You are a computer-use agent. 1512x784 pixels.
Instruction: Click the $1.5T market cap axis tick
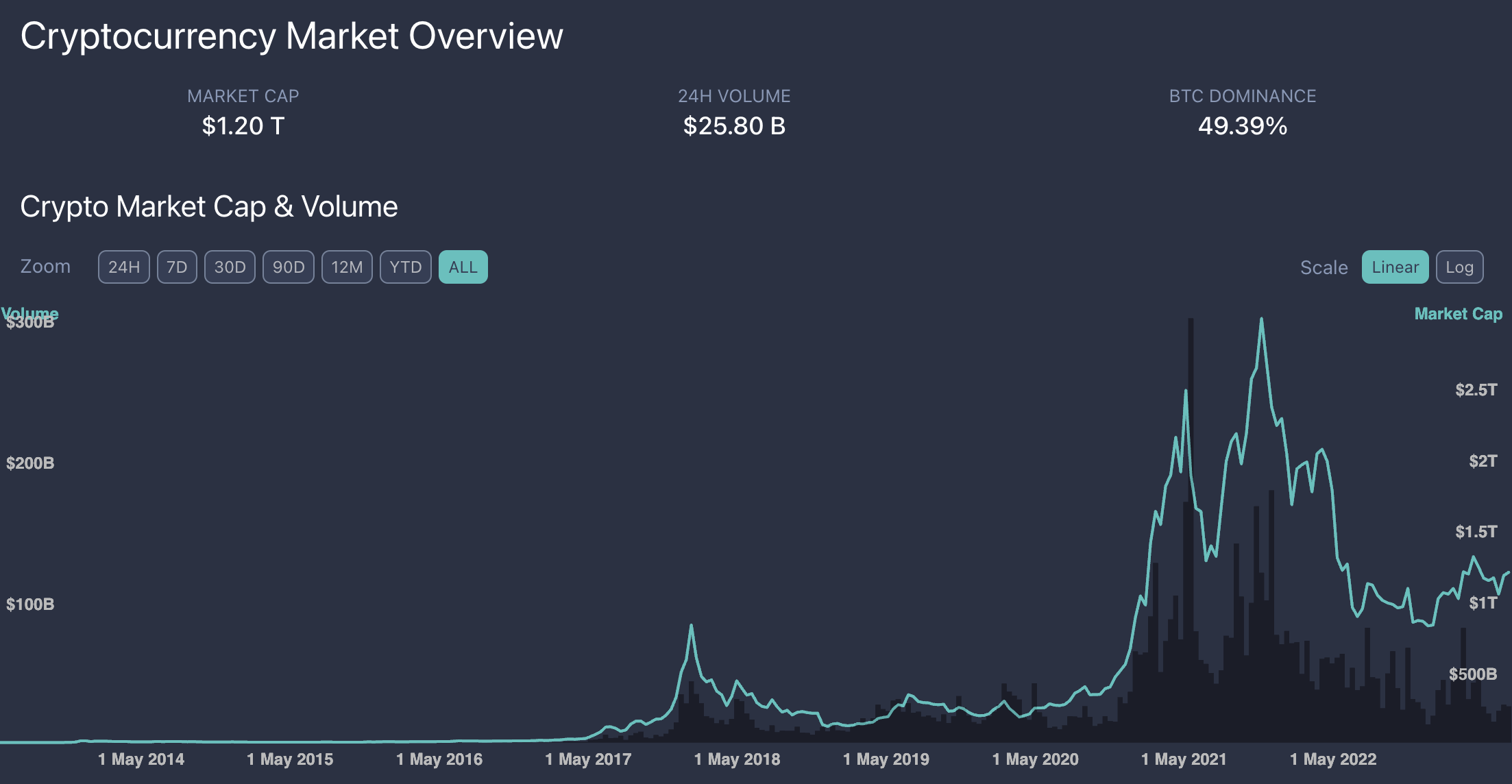click(x=1476, y=532)
